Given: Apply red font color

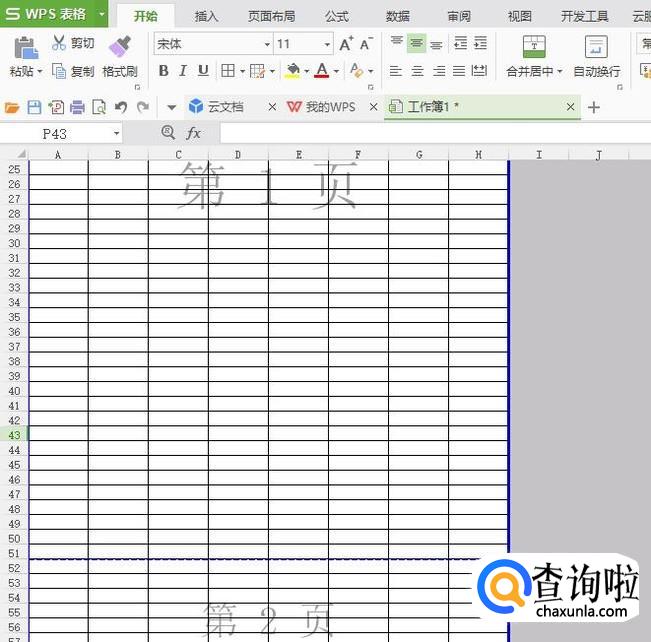Looking at the screenshot, I should 322,71.
